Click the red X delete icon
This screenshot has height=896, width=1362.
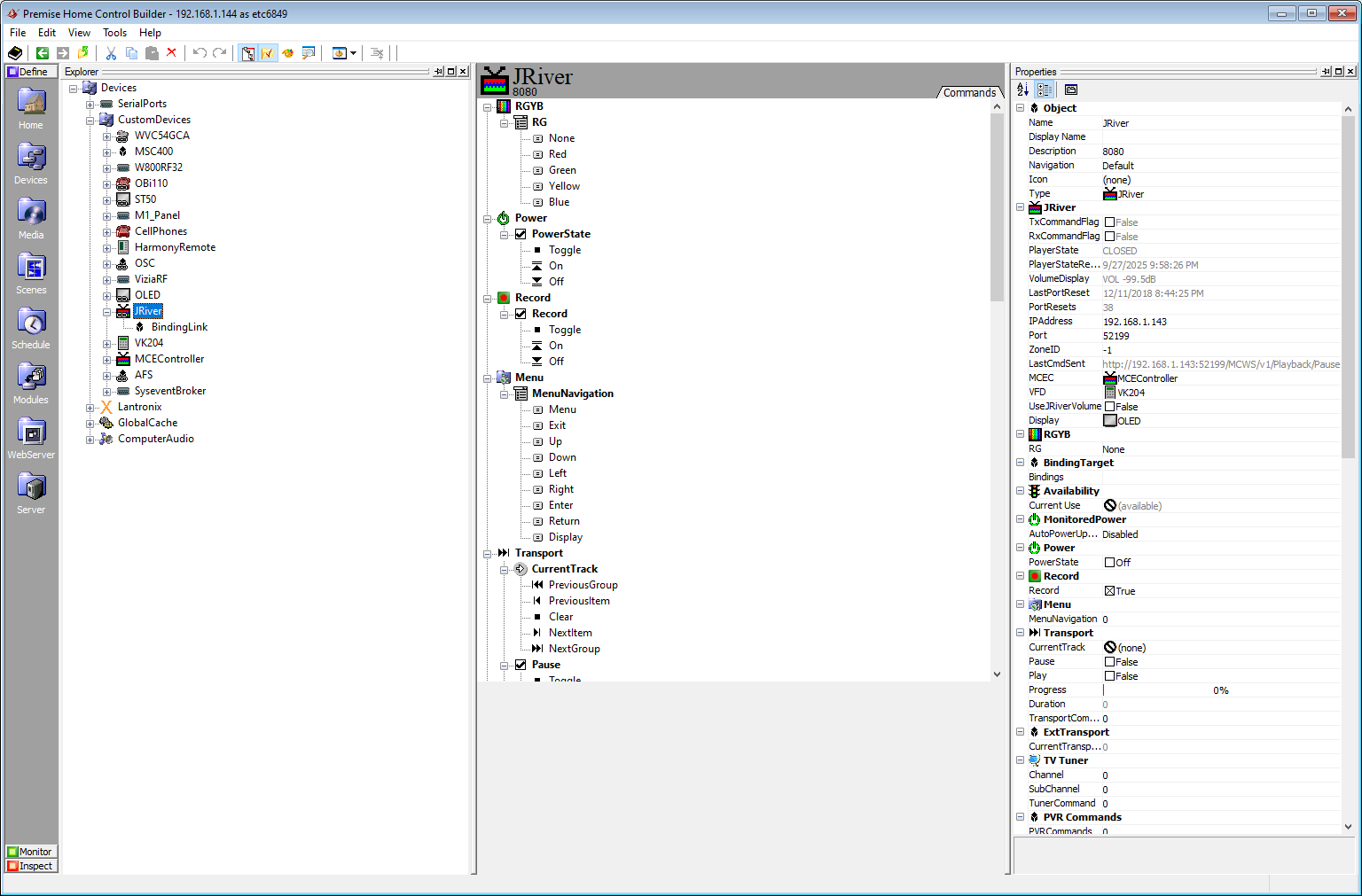pos(171,53)
